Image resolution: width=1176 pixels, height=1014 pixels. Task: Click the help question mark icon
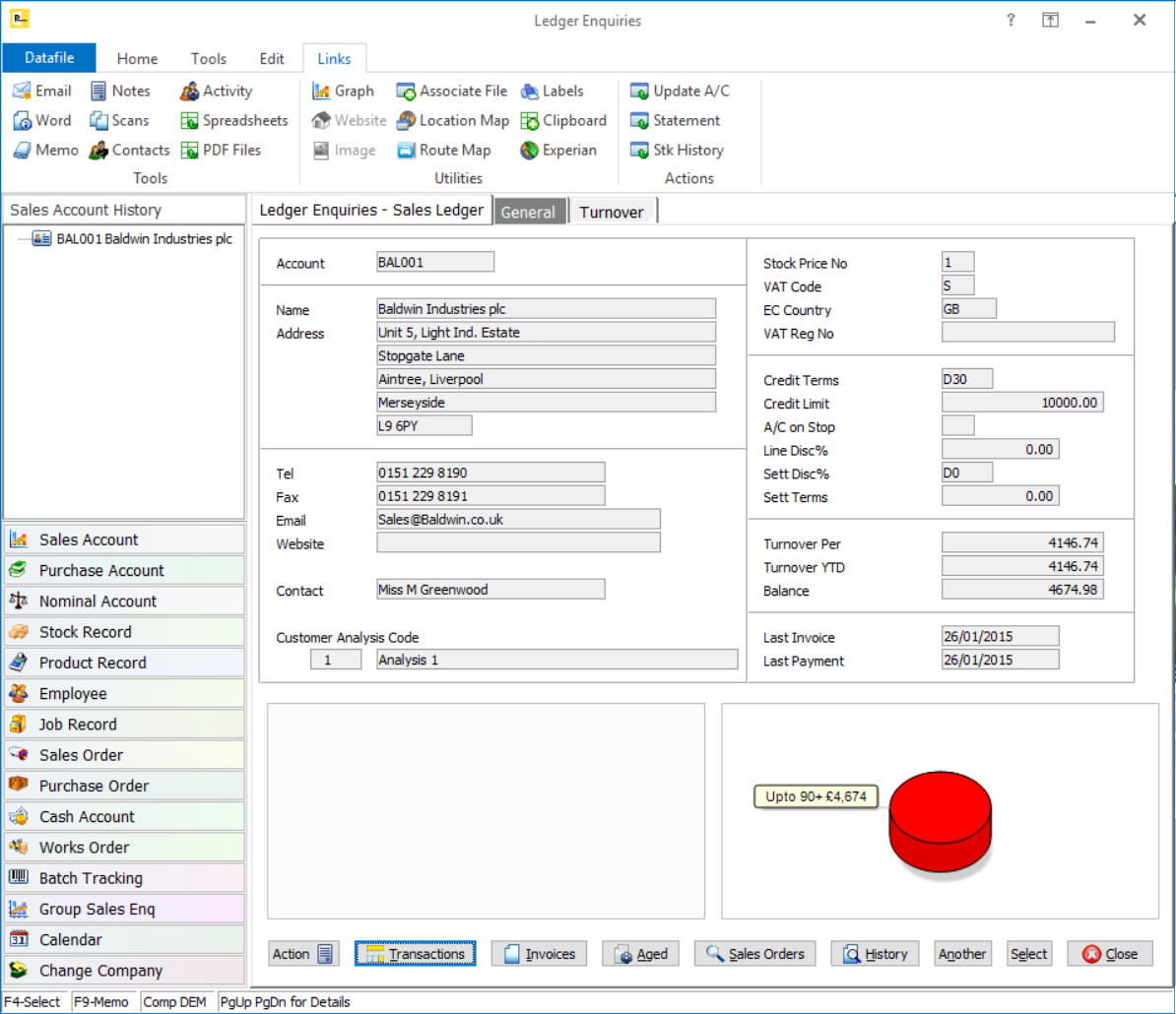tap(1011, 21)
